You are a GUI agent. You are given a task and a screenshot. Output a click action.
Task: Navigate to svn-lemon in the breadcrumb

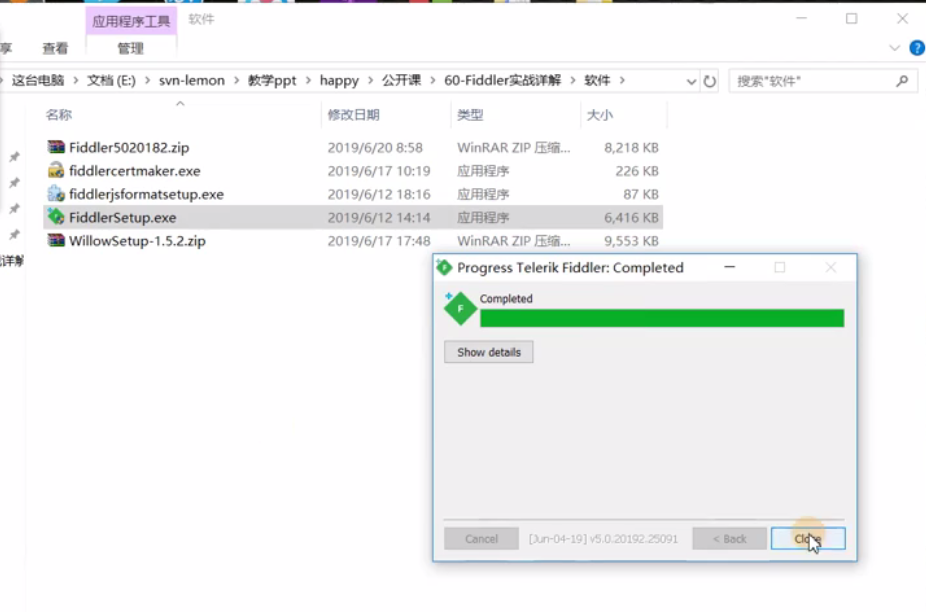[192, 80]
